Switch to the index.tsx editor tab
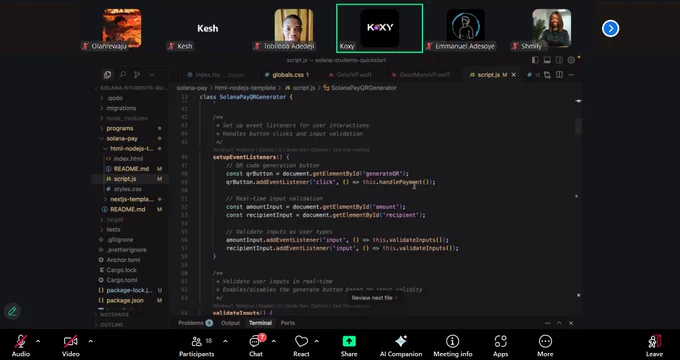This screenshot has height=360, width=680. (215, 75)
